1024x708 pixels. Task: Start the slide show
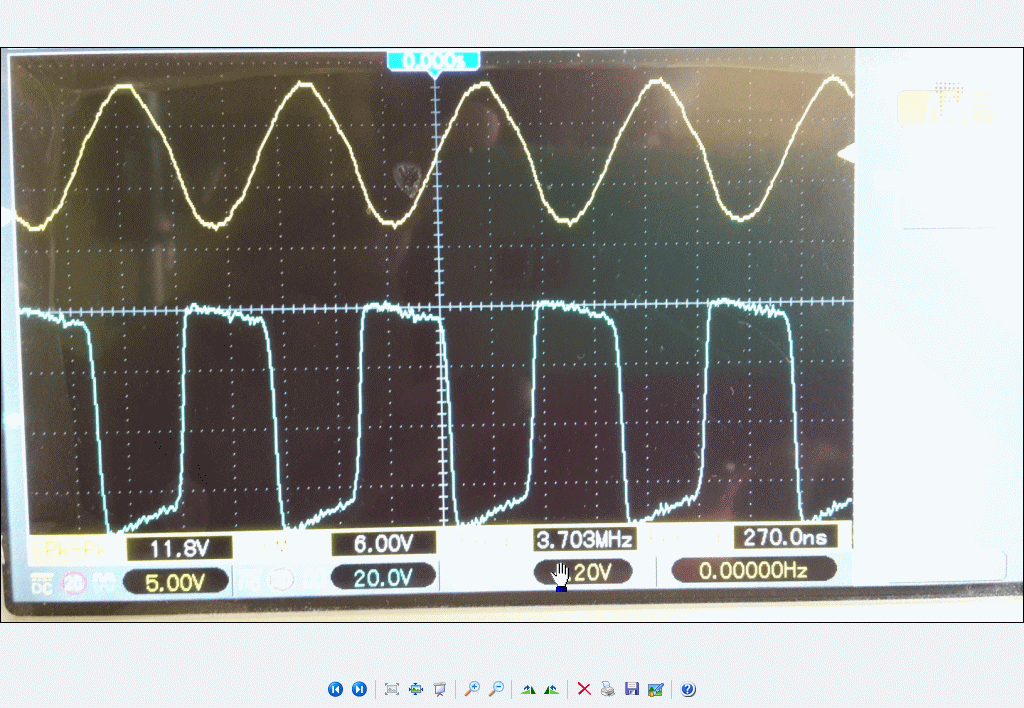coord(439,689)
